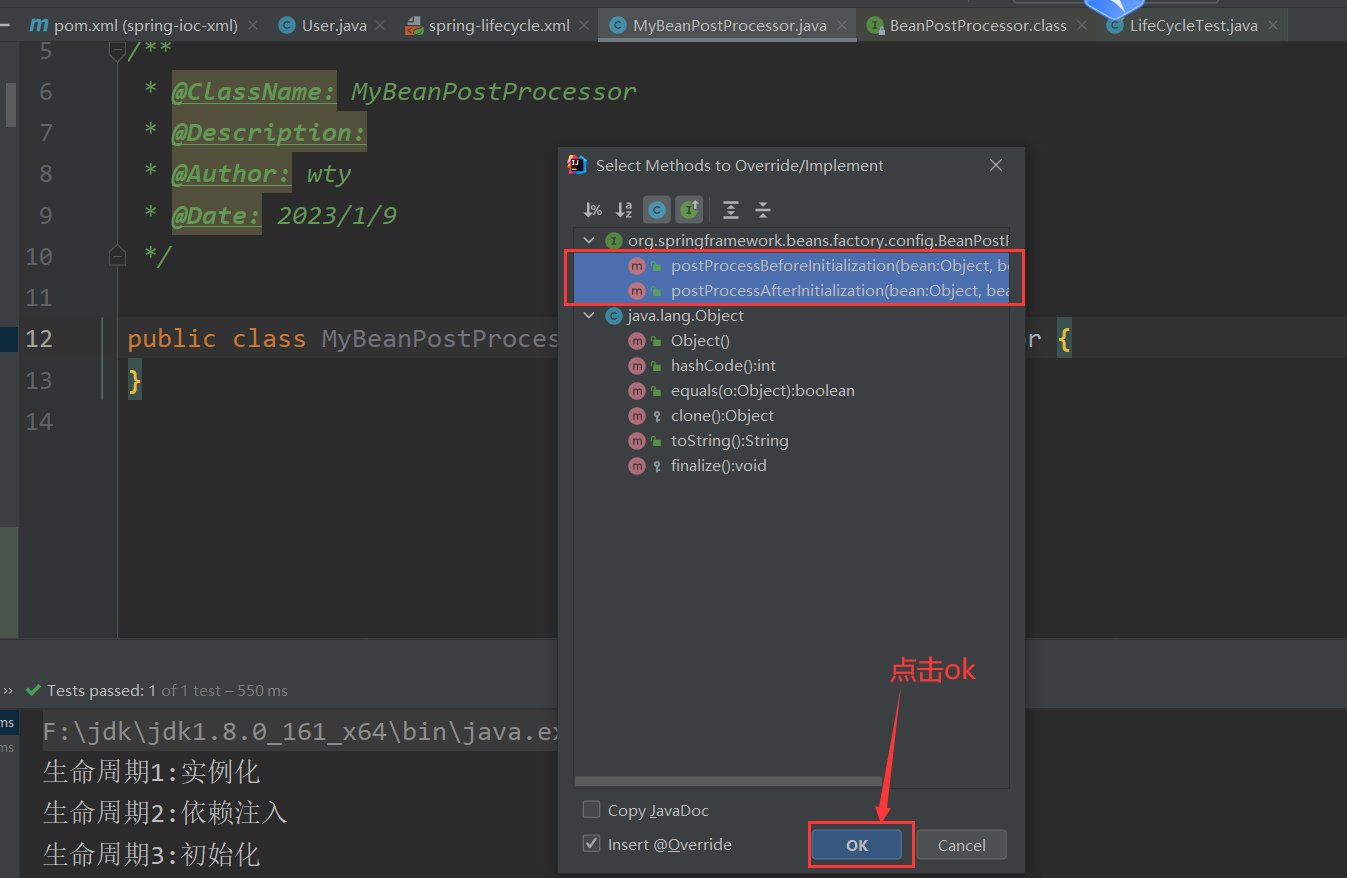Image resolution: width=1347 pixels, height=878 pixels.
Task: Click the XML icon on spring-lifecycle.xml tab
Action: [x=413, y=25]
